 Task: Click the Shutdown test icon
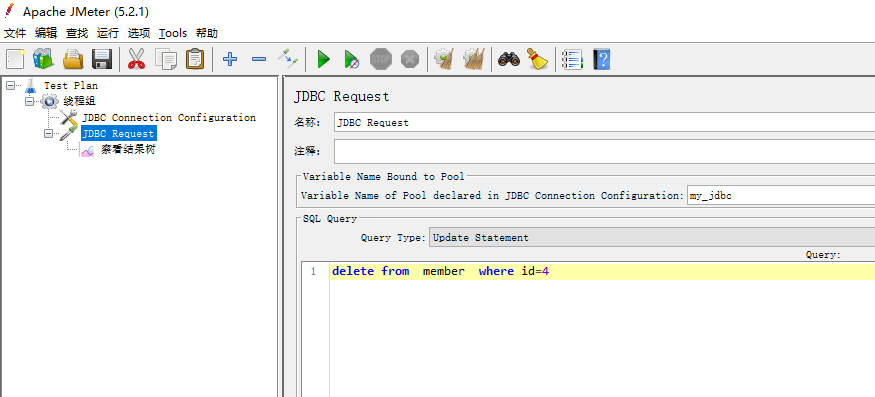click(410, 59)
